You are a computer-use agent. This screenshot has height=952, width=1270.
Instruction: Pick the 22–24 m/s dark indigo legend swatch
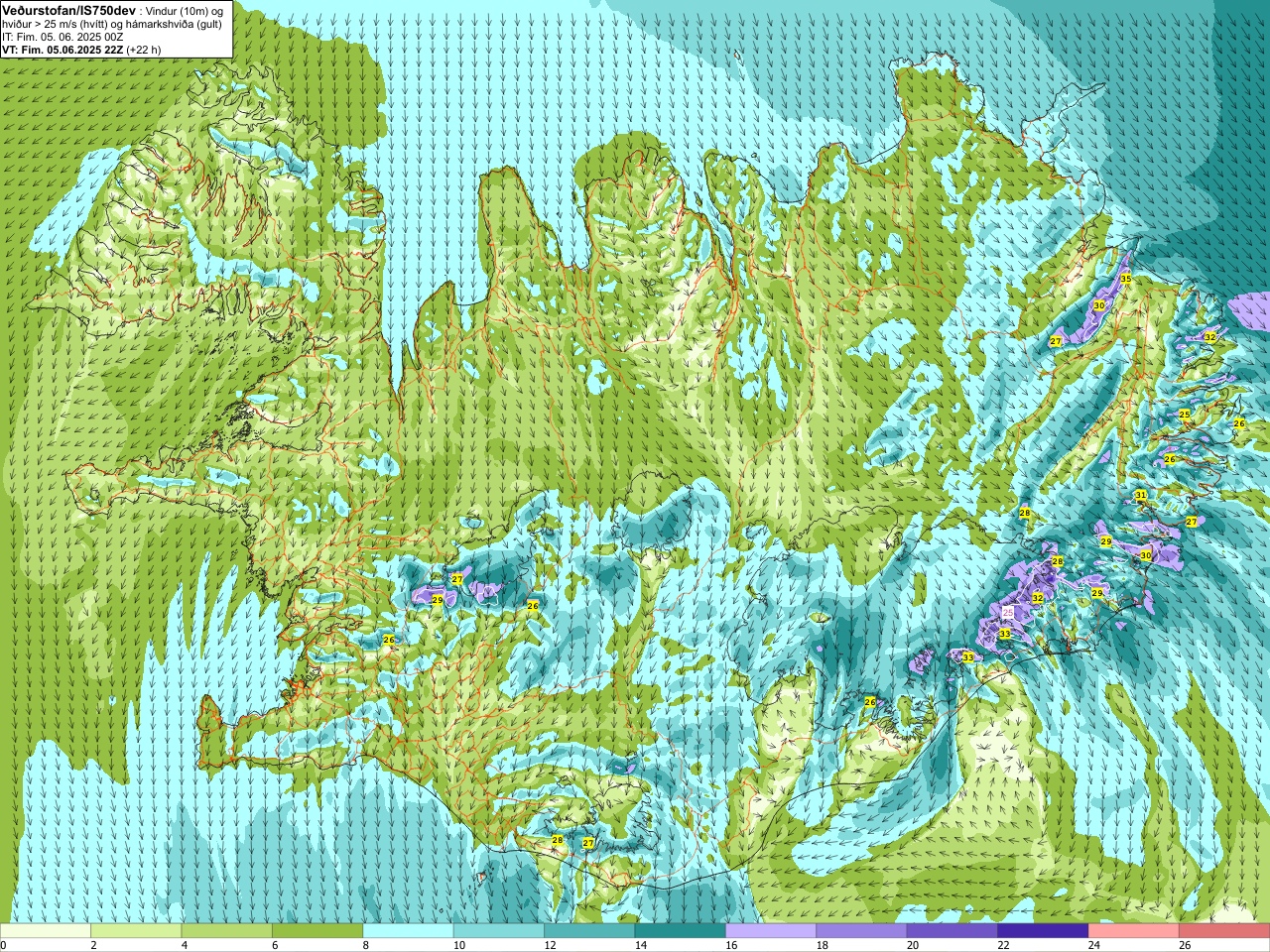1044,931
